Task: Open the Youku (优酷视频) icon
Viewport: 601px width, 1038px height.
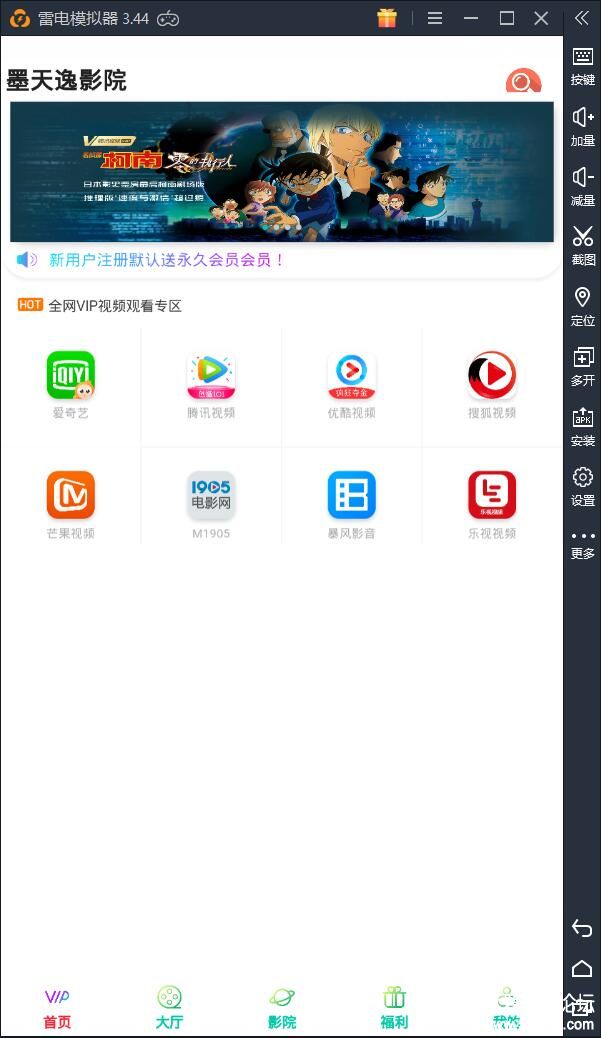Action: [x=351, y=375]
